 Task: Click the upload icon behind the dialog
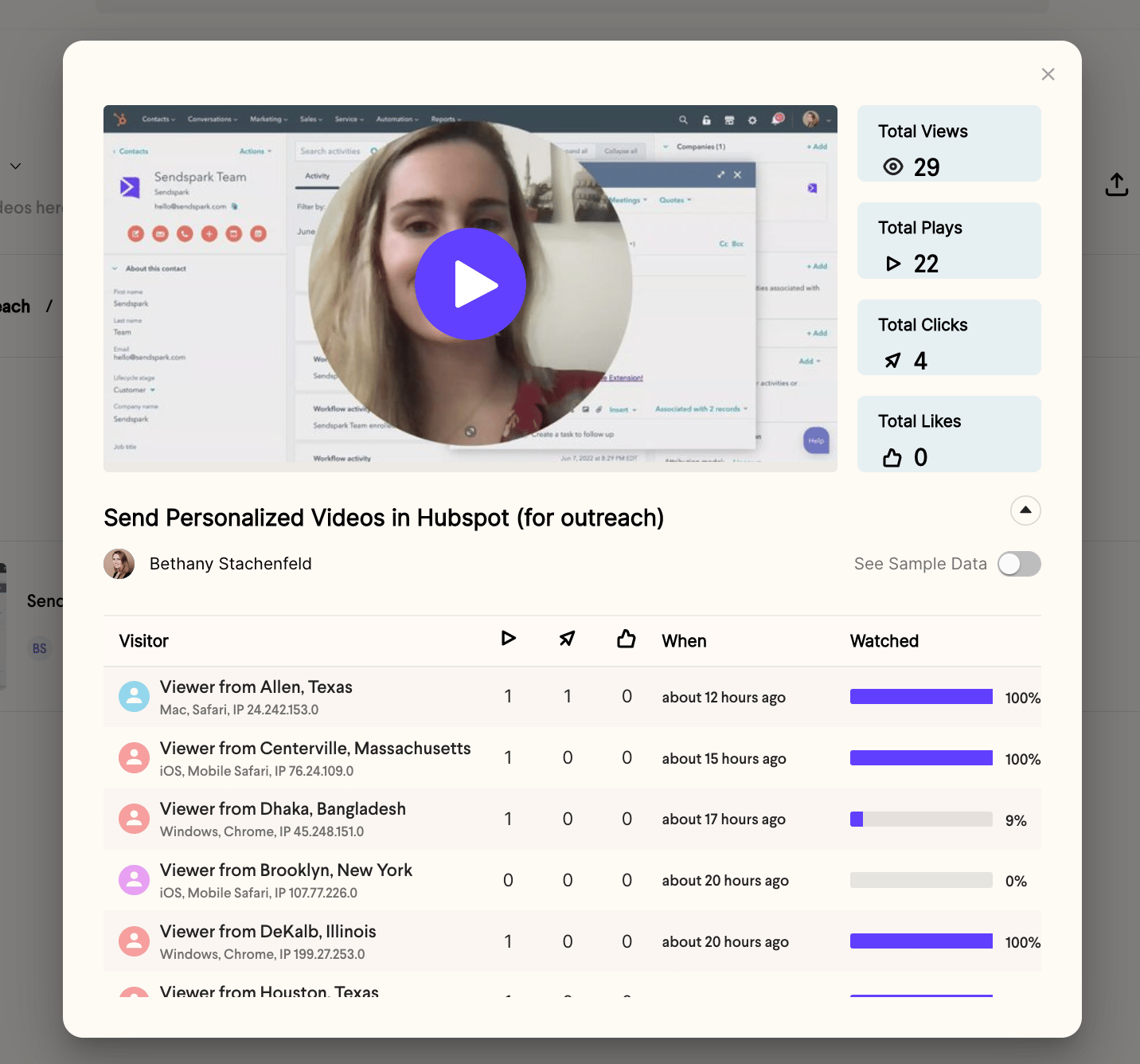click(x=1117, y=185)
